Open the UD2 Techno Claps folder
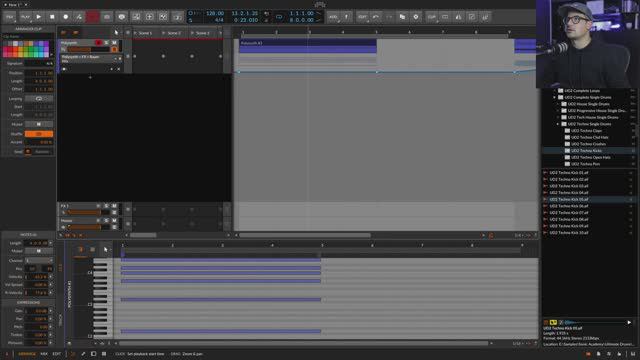Image resolution: width=640 pixels, height=360 pixels. (587, 131)
